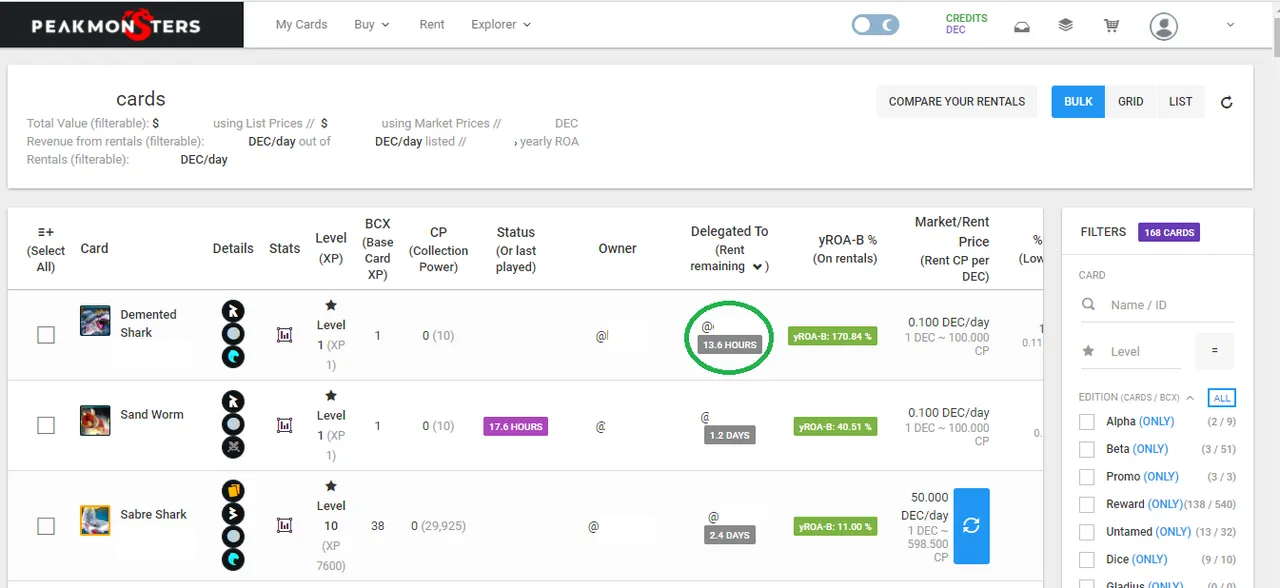Click the Demented Shark card thumbnail
Viewport: 1280px width, 588px height.
tap(95, 320)
